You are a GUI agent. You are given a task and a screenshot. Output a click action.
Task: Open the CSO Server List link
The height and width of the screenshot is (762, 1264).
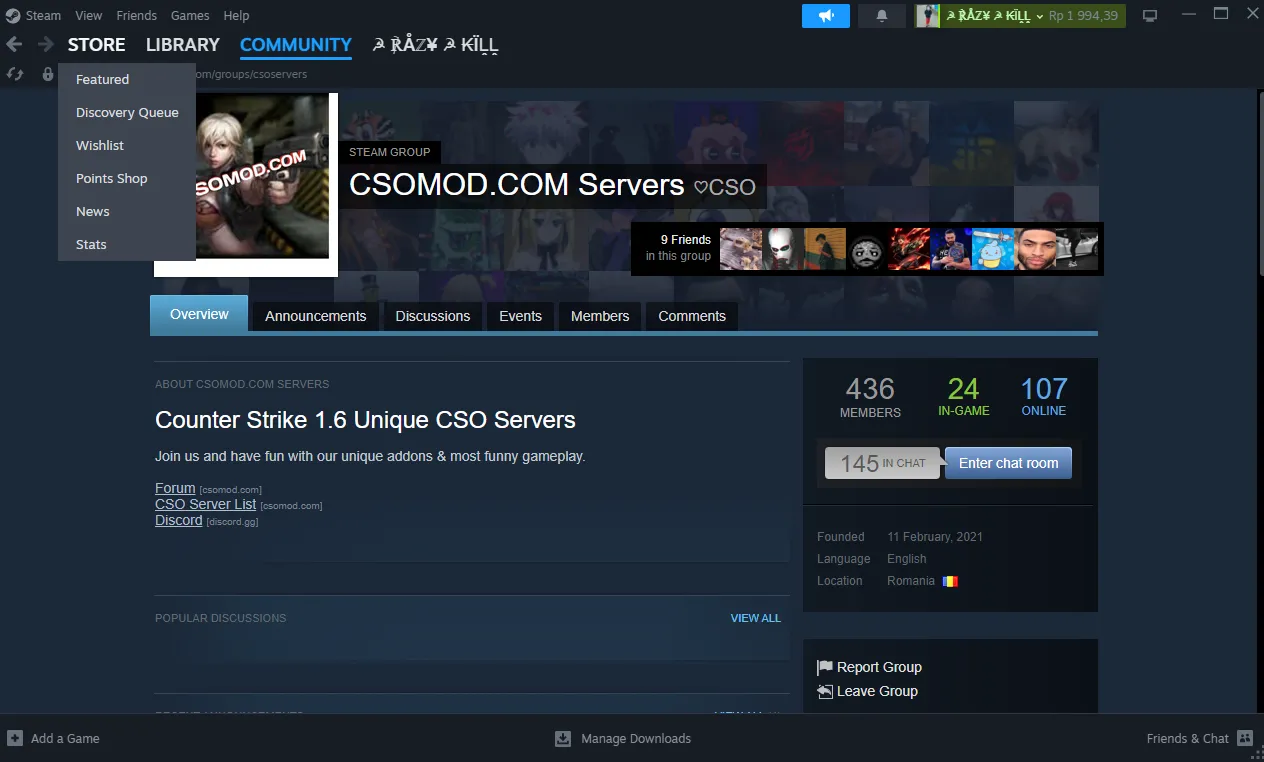point(206,504)
